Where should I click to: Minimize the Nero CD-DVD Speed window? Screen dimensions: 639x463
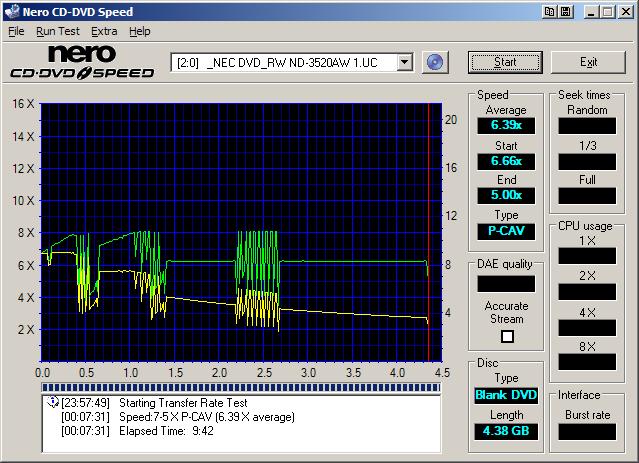tap(591, 11)
